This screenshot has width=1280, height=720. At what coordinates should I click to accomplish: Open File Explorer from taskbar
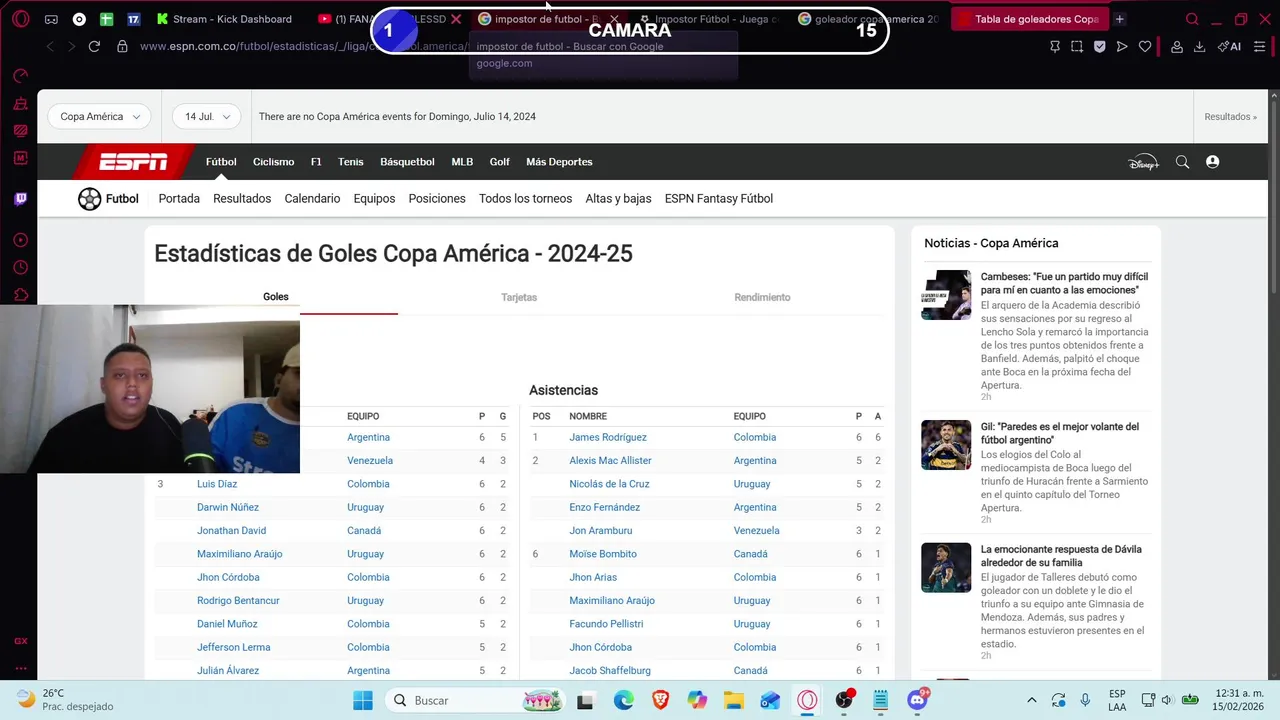click(x=734, y=700)
